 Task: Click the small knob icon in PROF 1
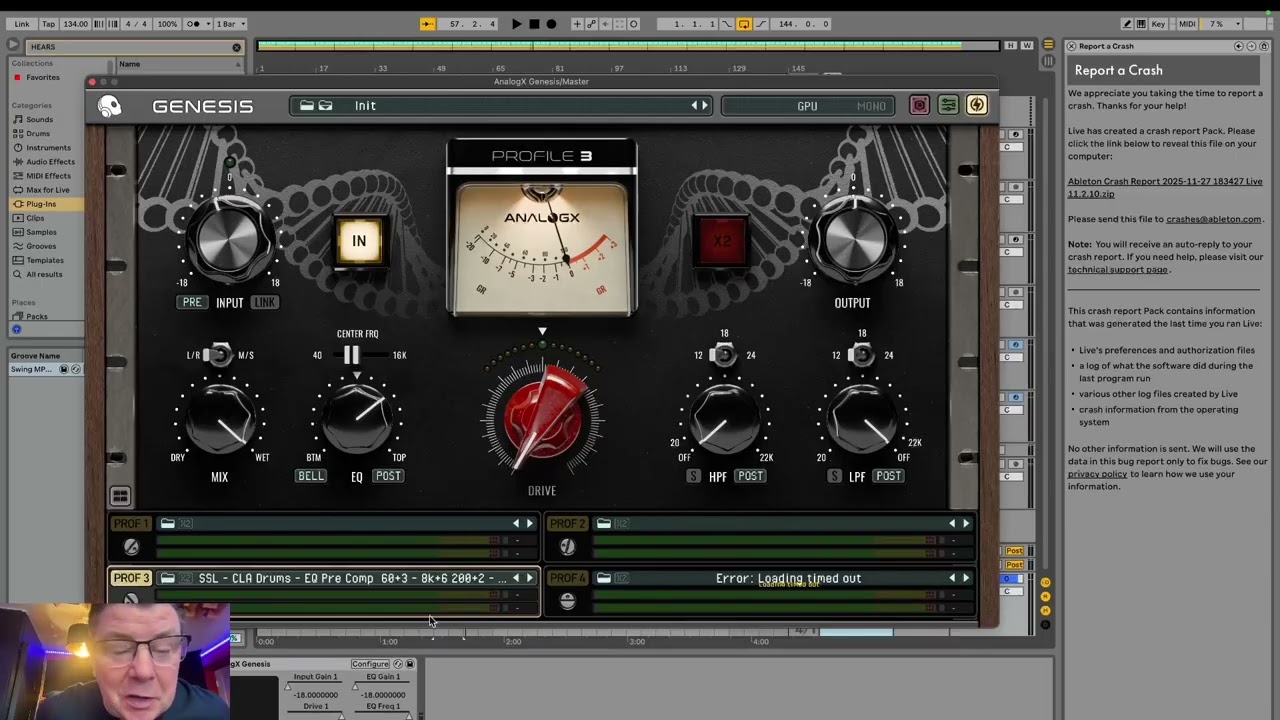click(131, 546)
